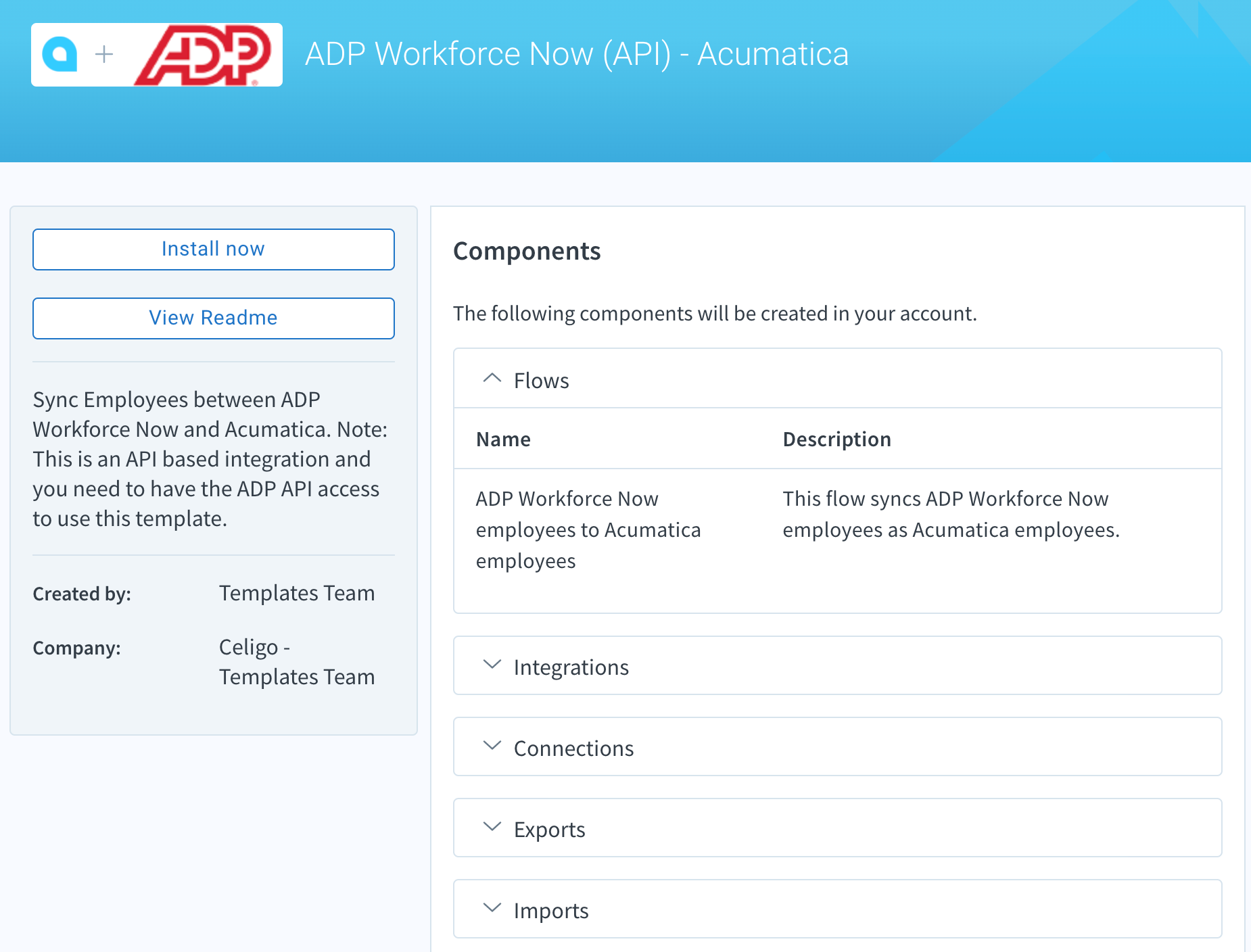Open the View Readme button
This screenshot has width=1251, height=952.
pyautogui.click(x=212, y=318)
